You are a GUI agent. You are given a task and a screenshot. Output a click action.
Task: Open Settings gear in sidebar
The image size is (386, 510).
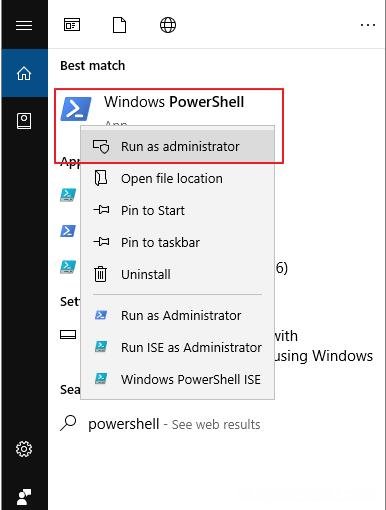pyautogui.click(x=24, y=449)
